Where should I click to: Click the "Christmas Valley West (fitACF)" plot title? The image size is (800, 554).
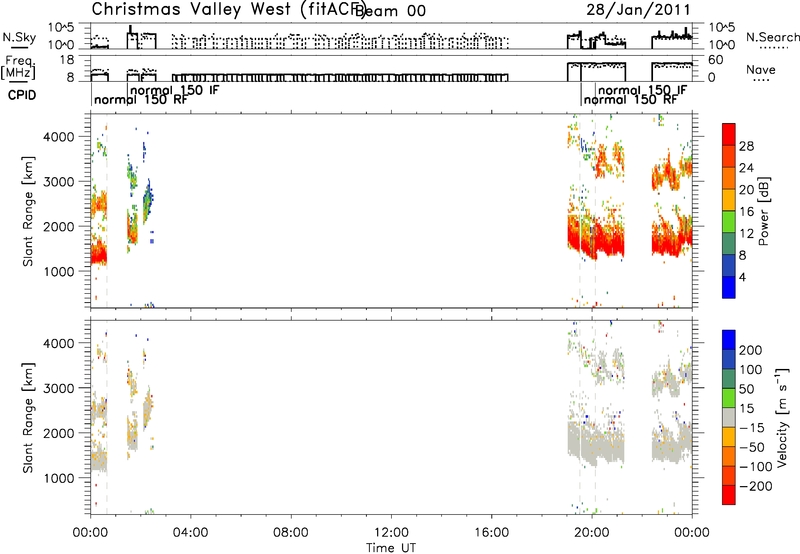pos(228,9)
